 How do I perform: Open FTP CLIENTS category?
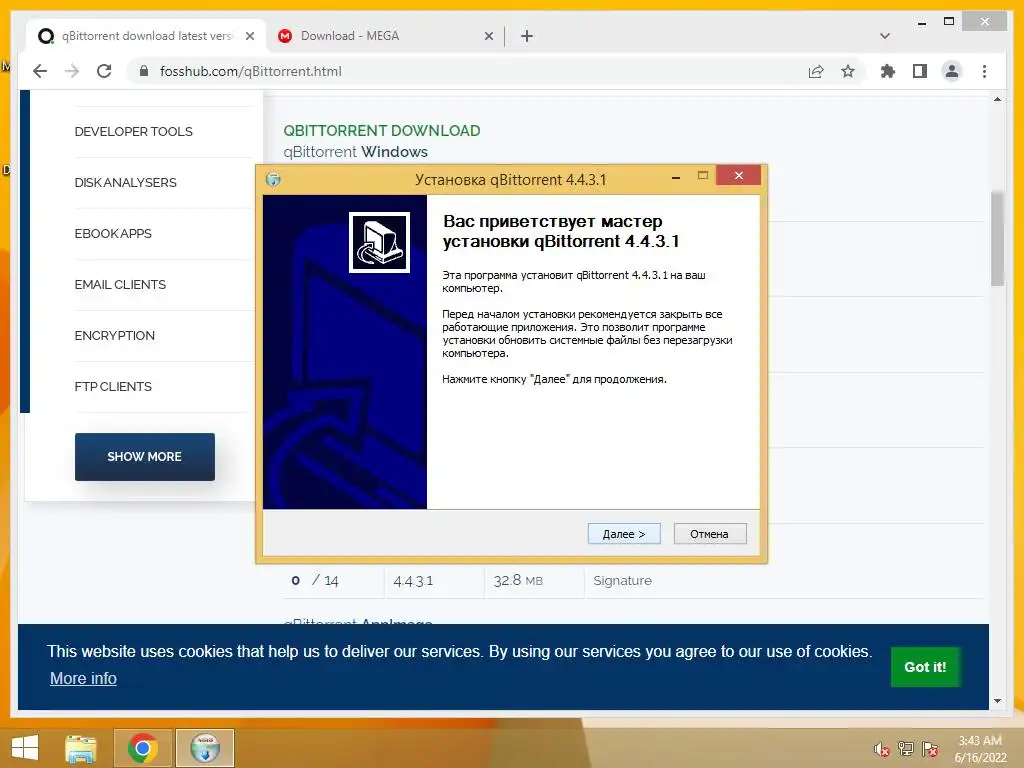coord(113,386)
